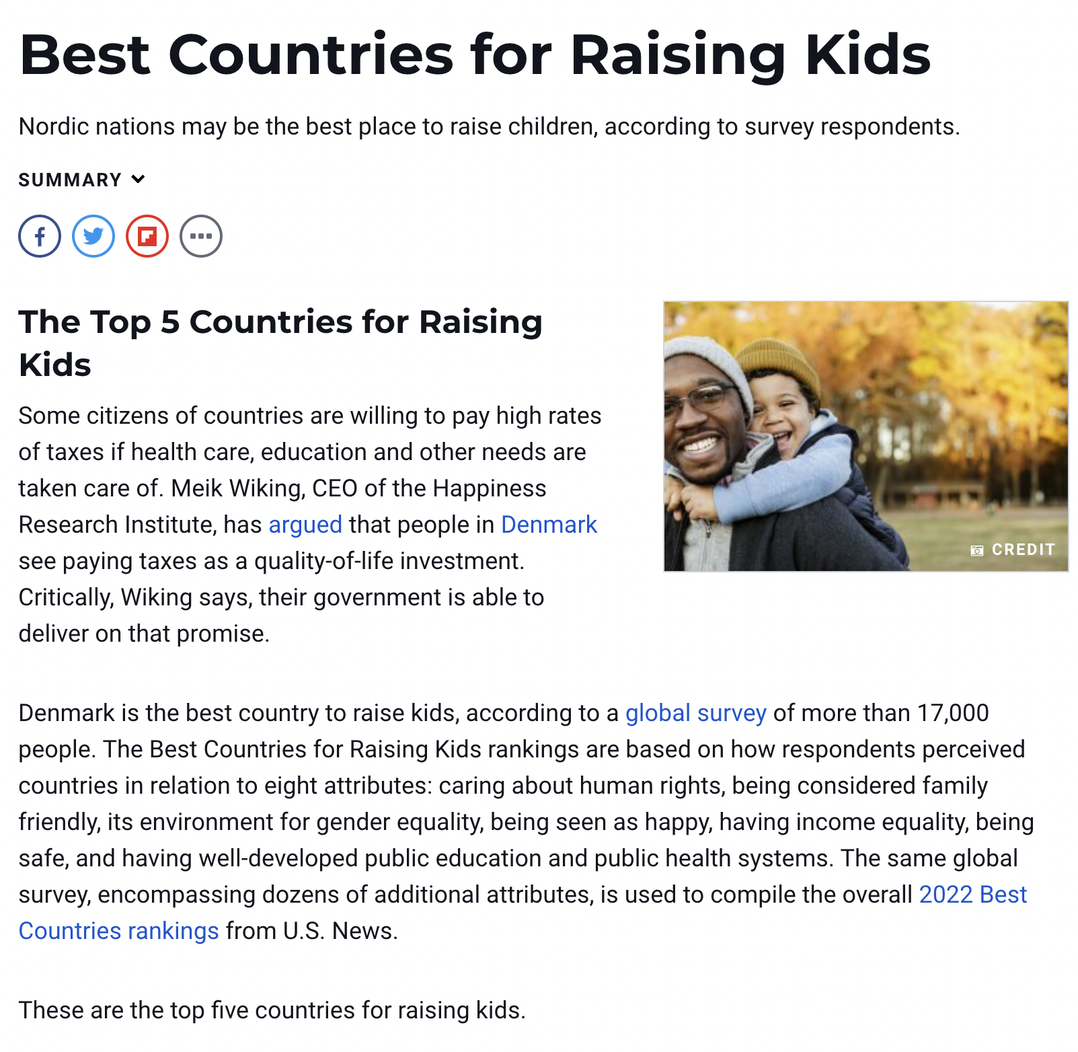Follow the Denmark link in paragraph
The width and height of the screenshot is (1078, 1052).
pyautogui.click(x=549, y=525)
